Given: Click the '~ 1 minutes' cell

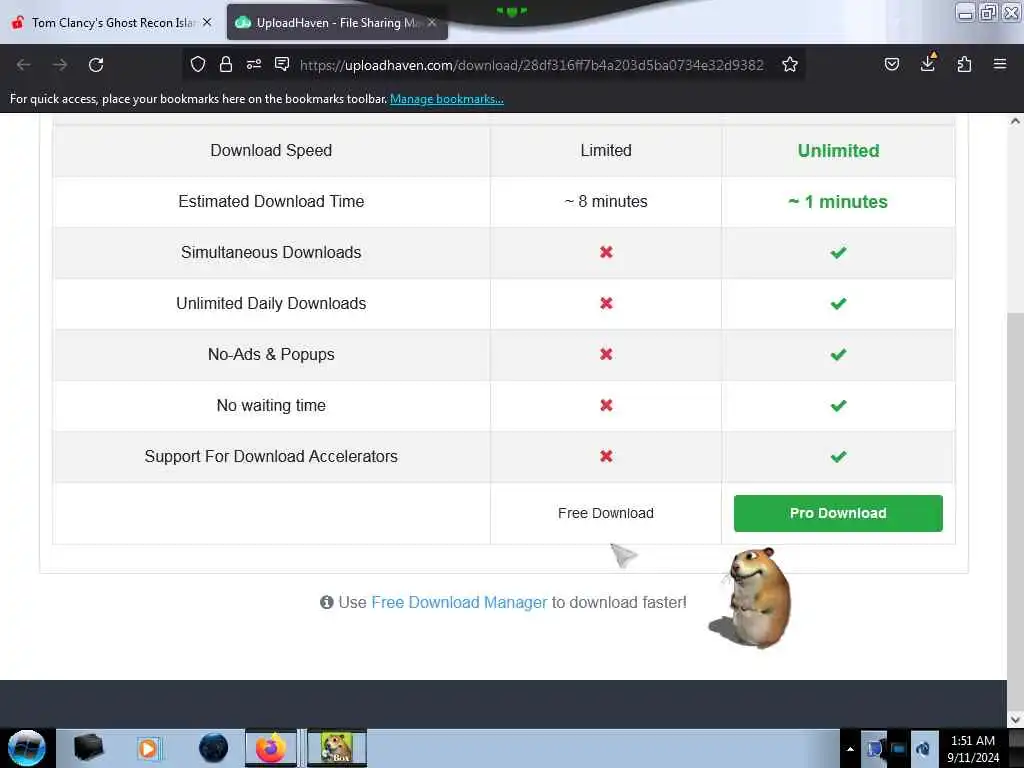Looking at the screenshot, I should pyautogui.click(x=838, y=202).
